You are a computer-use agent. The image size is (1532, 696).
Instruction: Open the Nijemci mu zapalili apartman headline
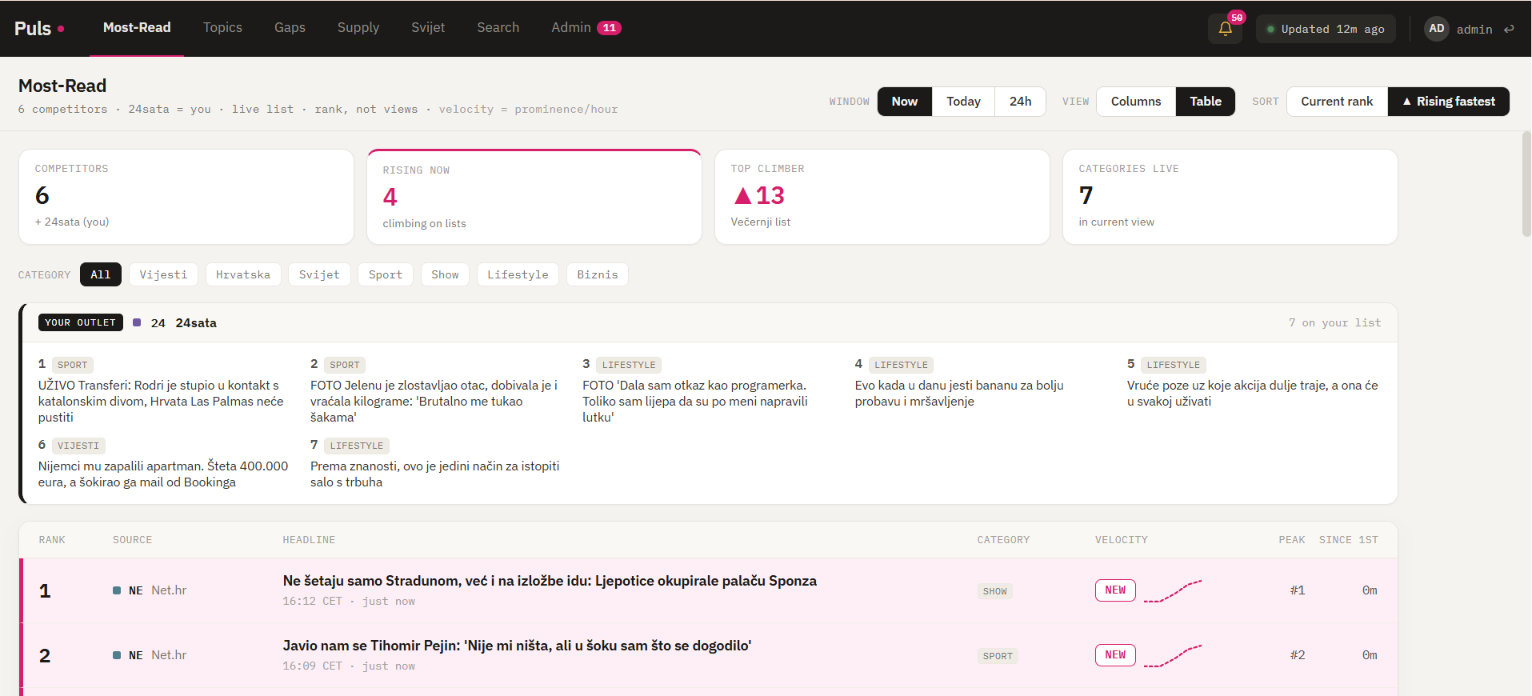point(163,474)
